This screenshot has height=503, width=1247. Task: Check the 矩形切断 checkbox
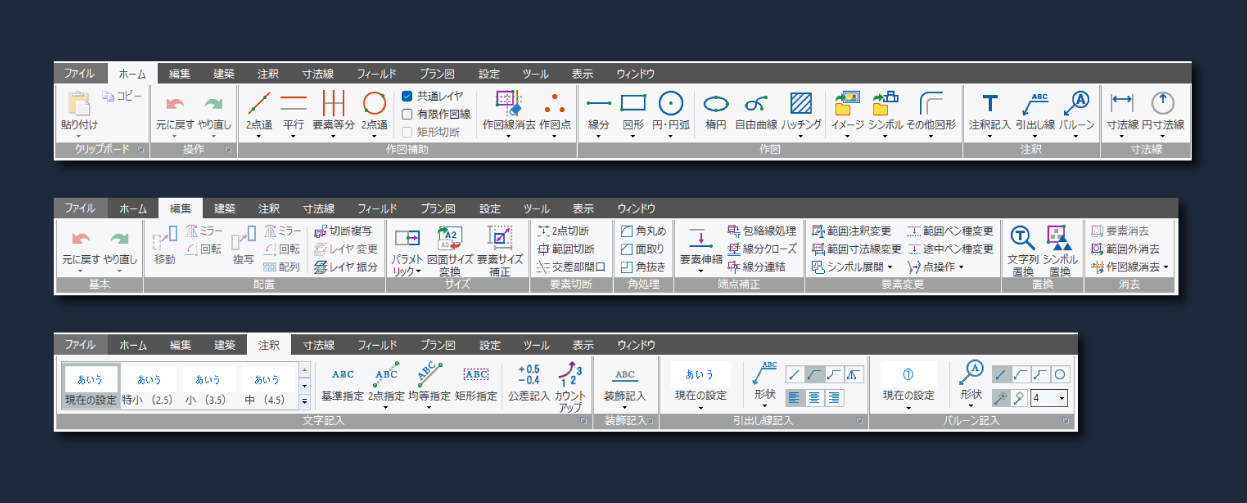point(407,131)
